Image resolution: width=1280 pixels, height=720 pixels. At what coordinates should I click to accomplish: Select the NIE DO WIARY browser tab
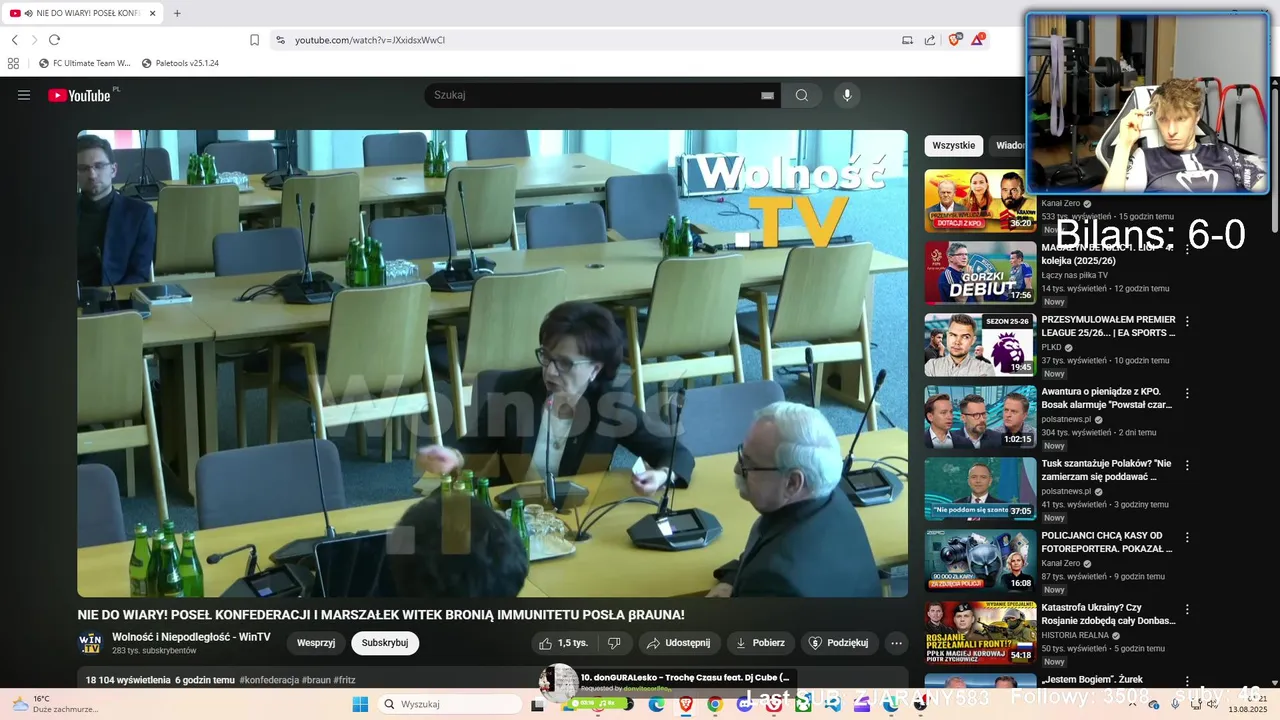(84, 13)
